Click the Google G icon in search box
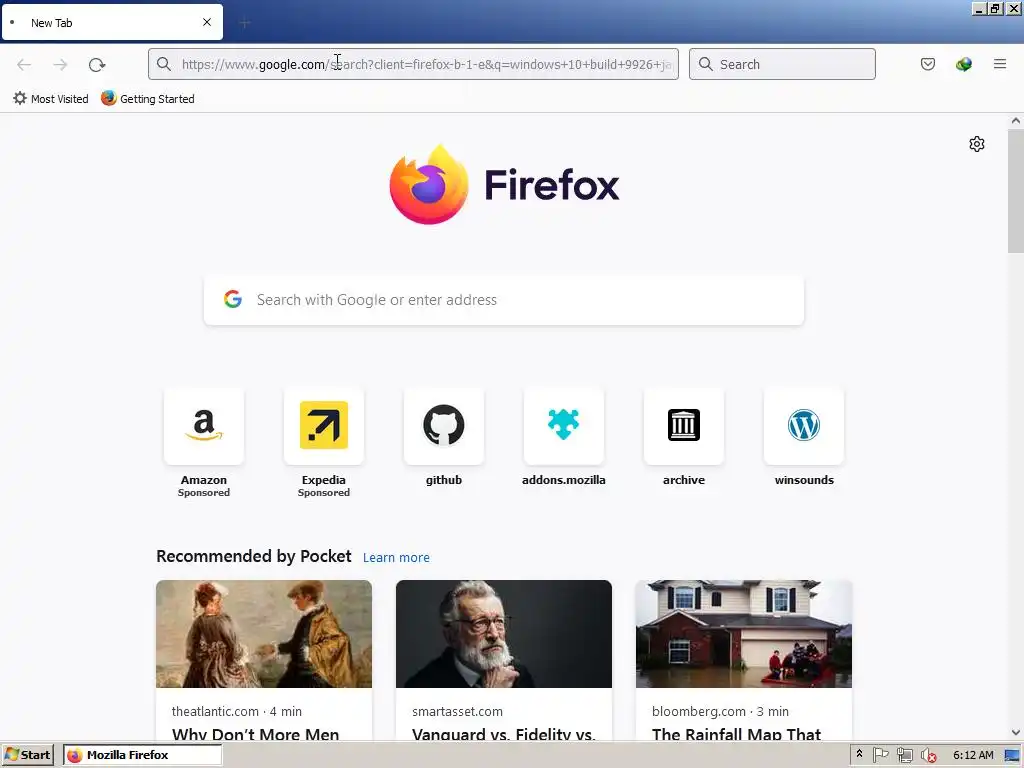This screenshot has height=768, width=1024. pos(233,299)
